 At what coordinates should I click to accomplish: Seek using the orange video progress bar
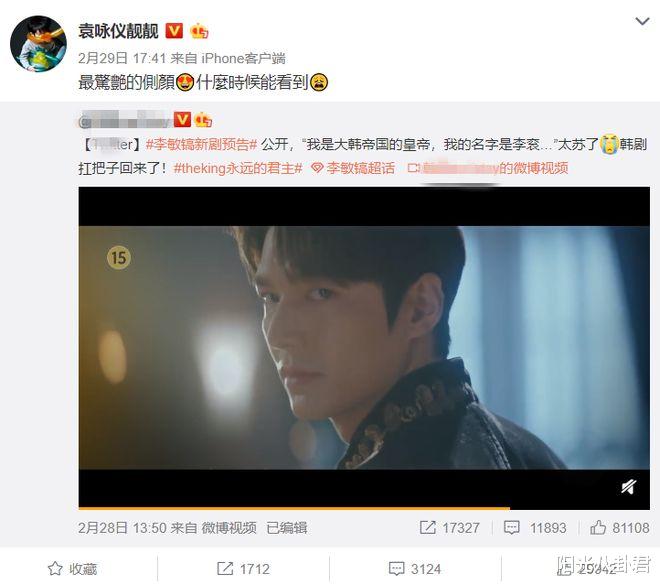[x=364, y=508]
